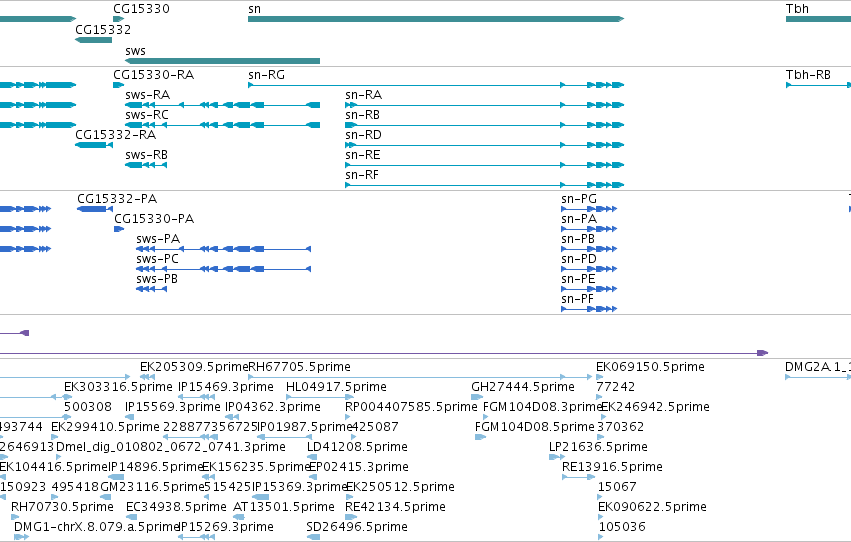Select EST RP004407585.5prime
This screenshot has height=542, width=851.
point(411,407)
